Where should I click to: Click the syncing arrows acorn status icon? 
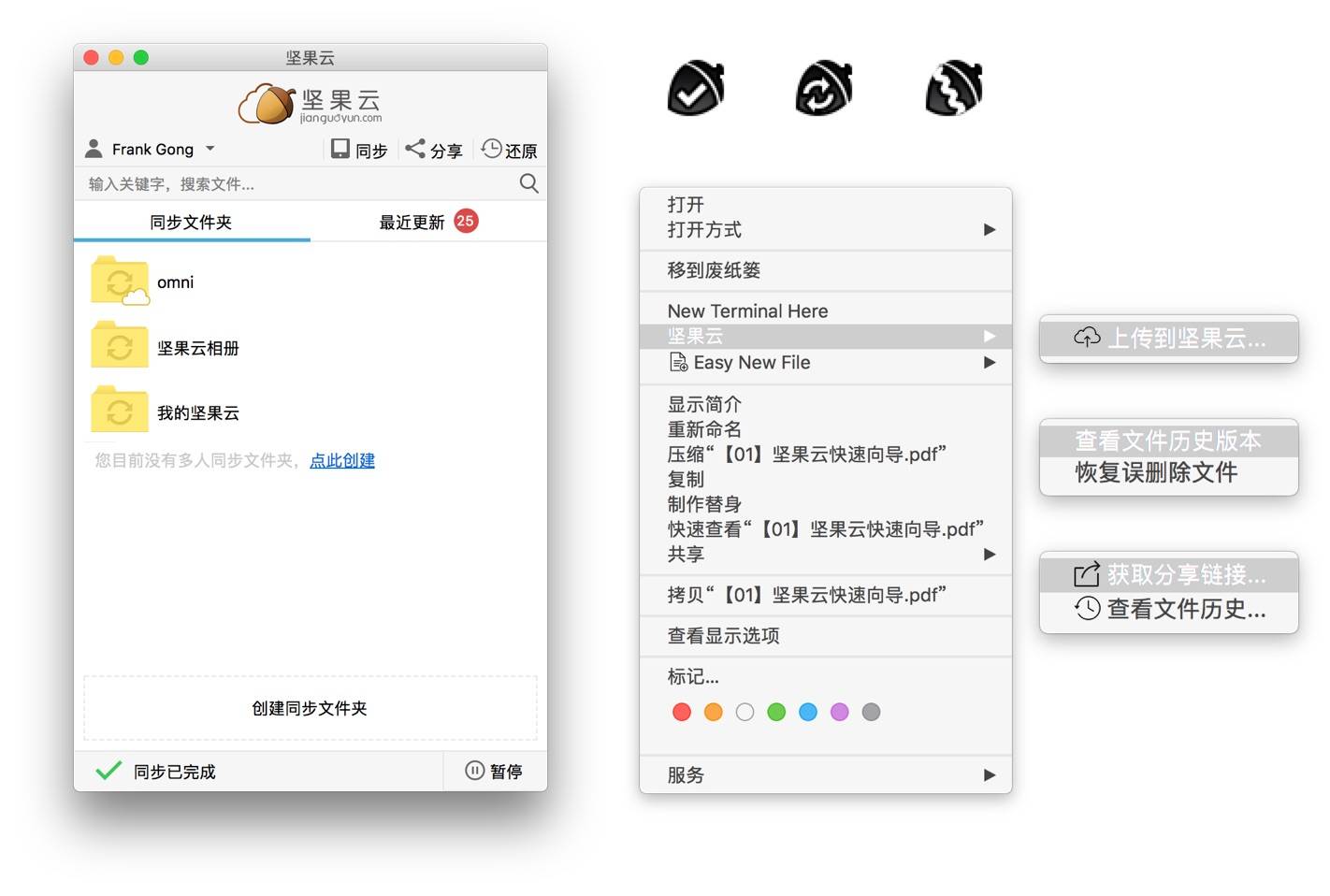tap(824, 89)
